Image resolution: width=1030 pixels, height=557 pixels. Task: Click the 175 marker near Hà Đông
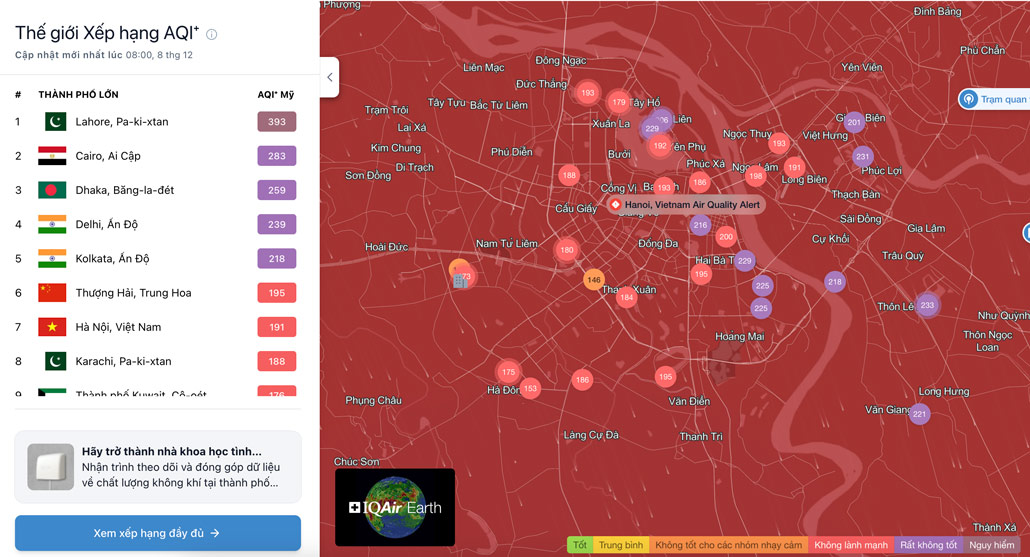(x=508, y=372)
